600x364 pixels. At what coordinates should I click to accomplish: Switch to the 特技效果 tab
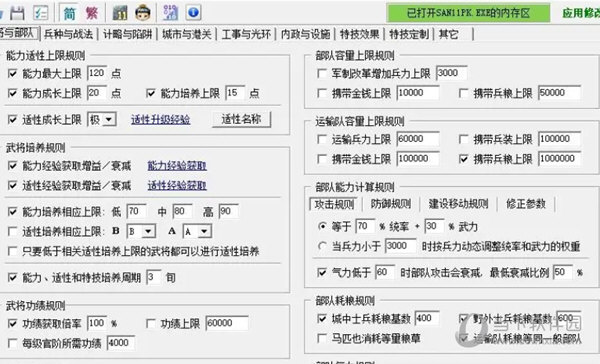(360, 34)
